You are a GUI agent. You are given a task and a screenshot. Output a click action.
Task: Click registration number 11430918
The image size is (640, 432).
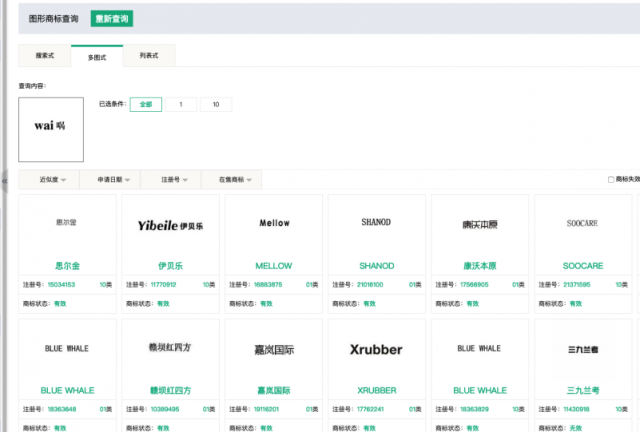tap(576, 409)
